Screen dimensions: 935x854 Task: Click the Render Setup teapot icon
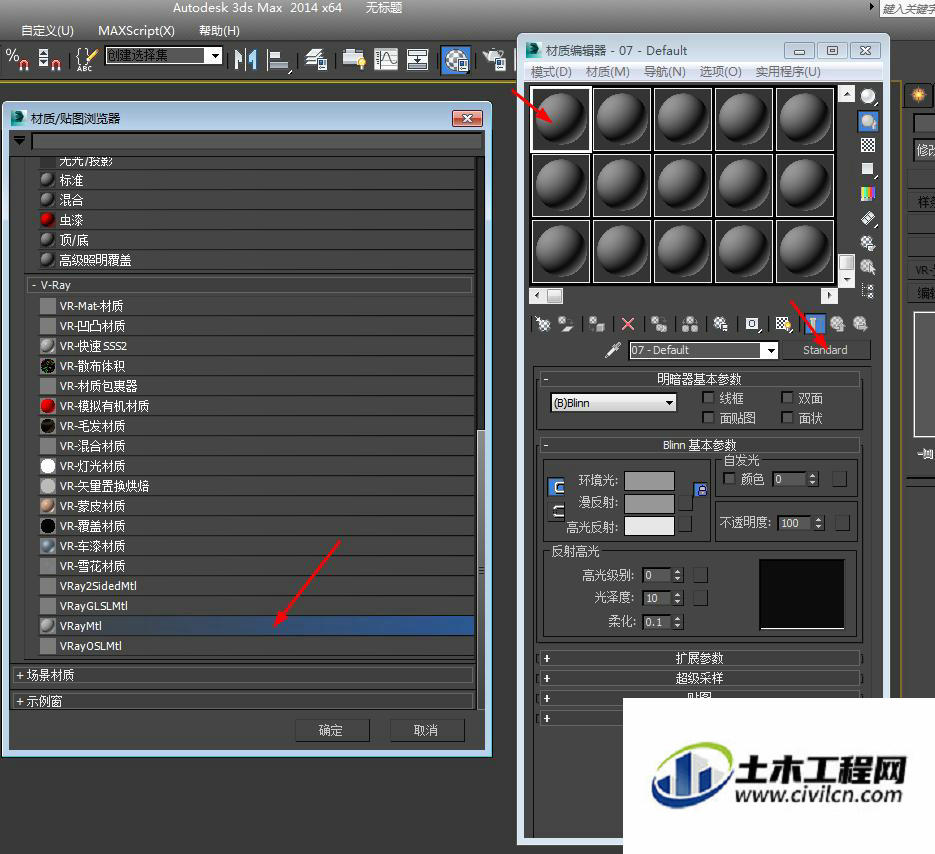(x=494, y=60)
